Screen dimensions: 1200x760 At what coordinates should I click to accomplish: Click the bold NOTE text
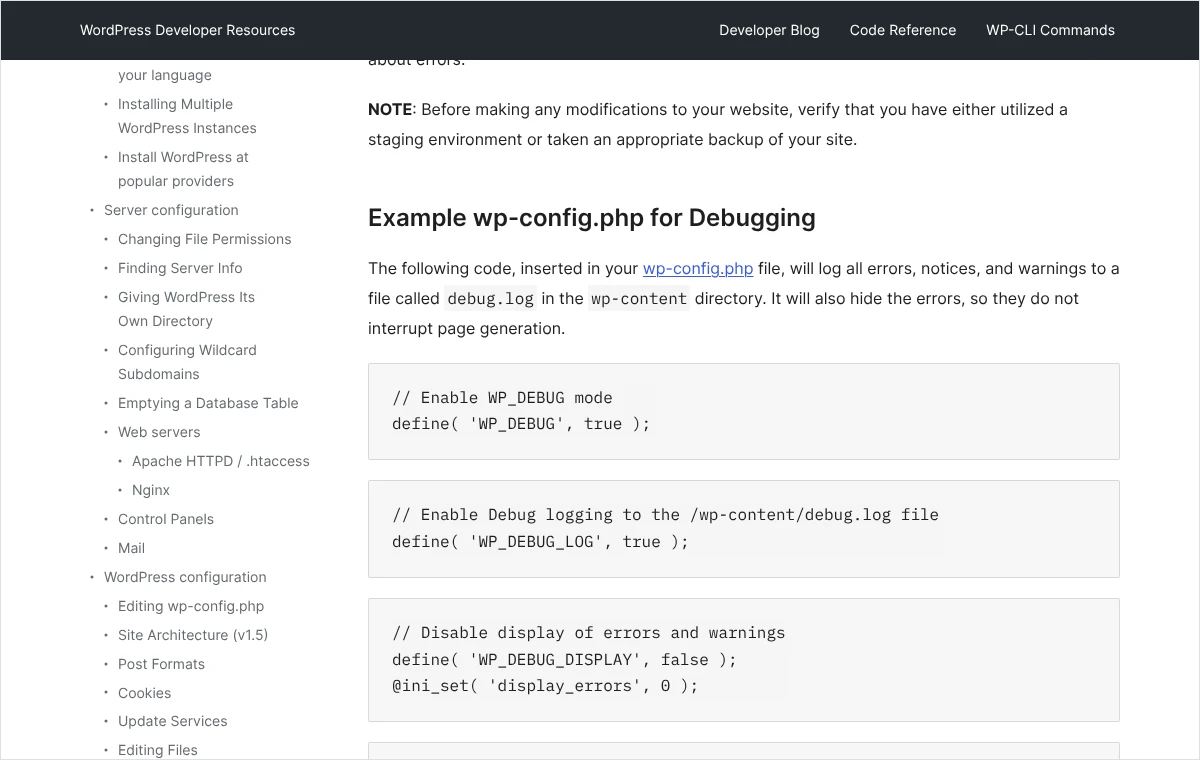tap(390, 109)
